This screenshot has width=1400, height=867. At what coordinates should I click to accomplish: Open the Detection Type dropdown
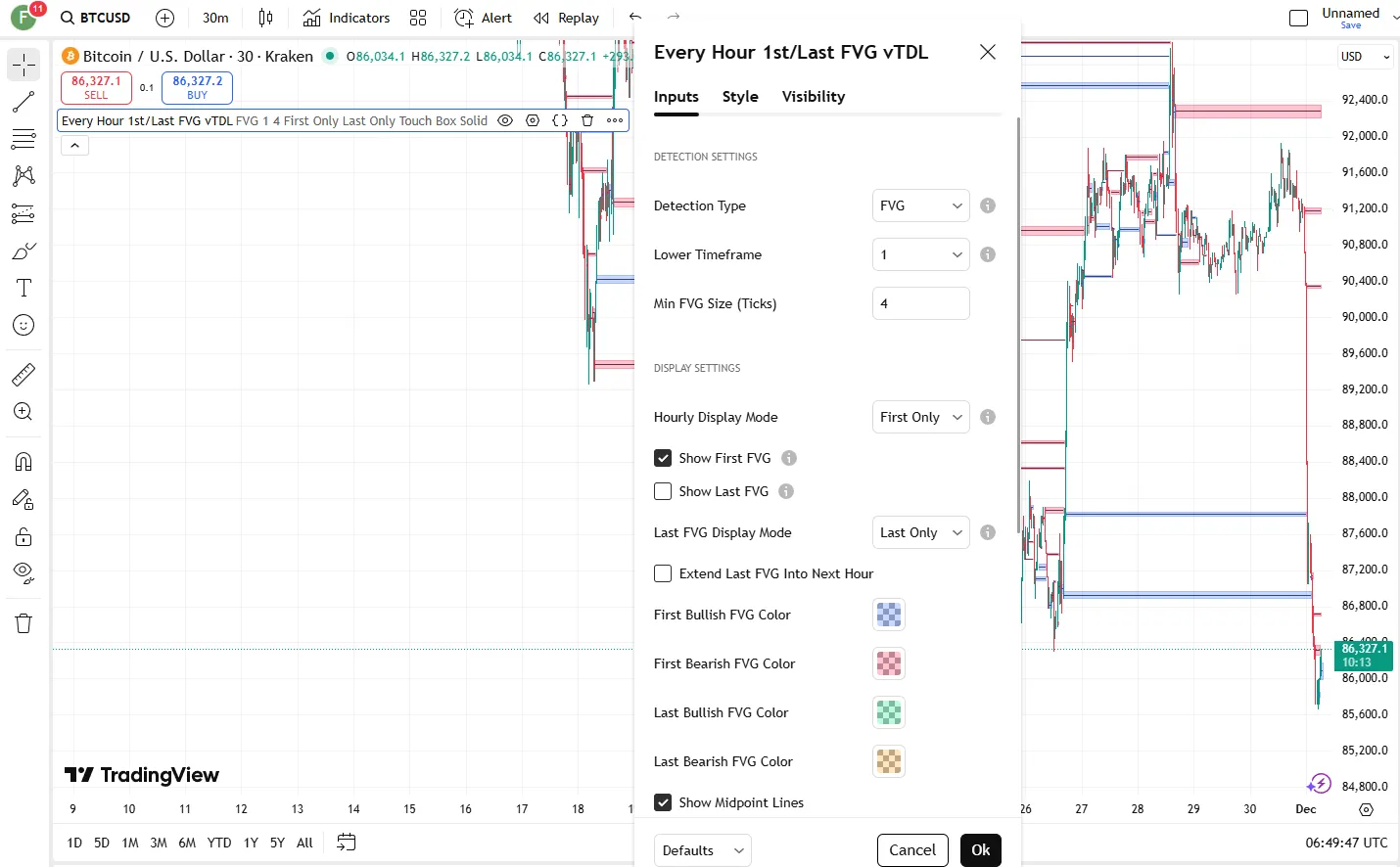tap(921, 205)
